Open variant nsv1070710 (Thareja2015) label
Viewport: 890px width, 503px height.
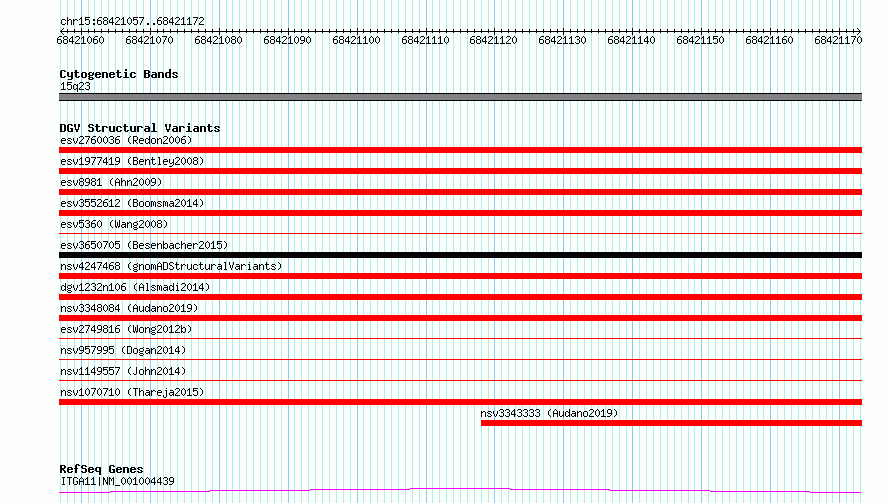[x=132, y=392]
